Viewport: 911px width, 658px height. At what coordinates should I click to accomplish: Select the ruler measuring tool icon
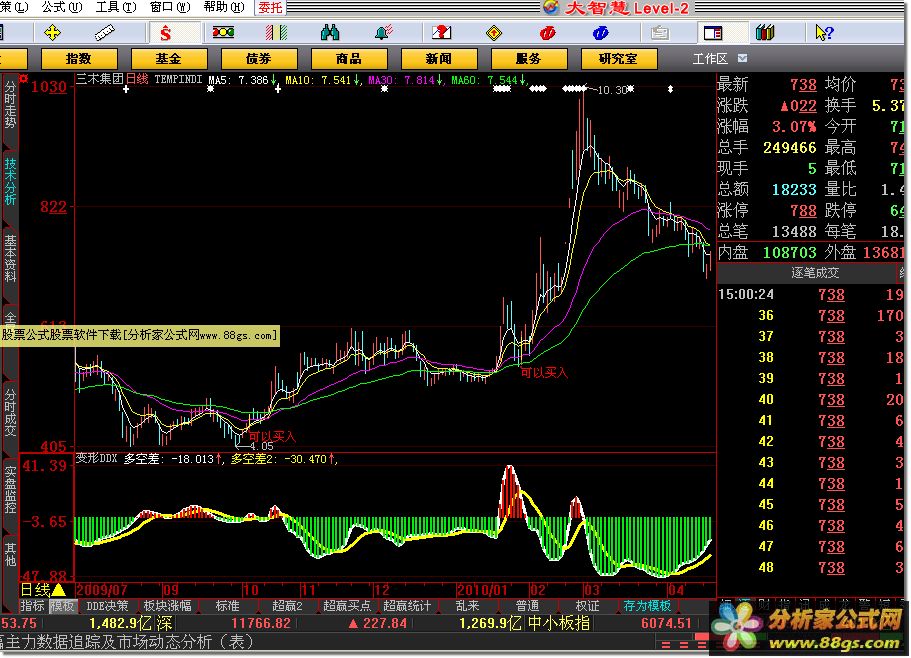[105, 33]
